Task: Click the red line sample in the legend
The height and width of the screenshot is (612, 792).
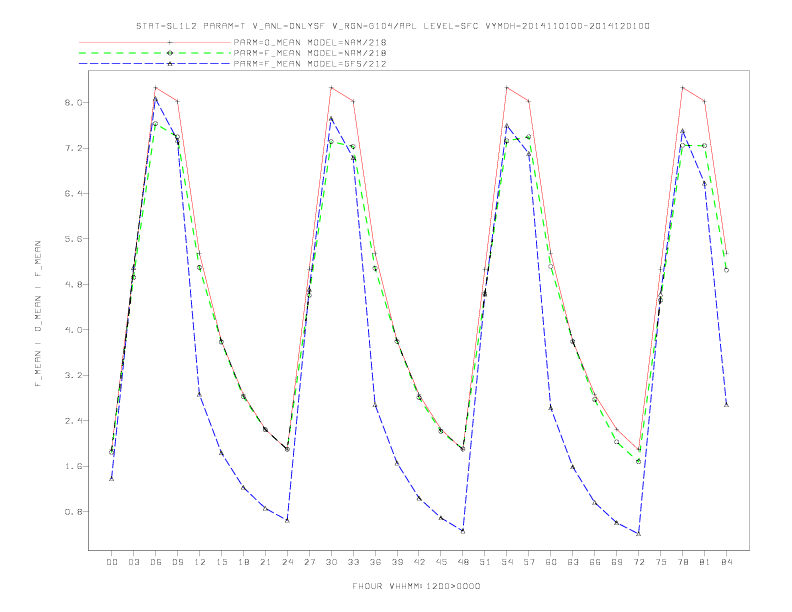Action: click(x=155, y=42)
